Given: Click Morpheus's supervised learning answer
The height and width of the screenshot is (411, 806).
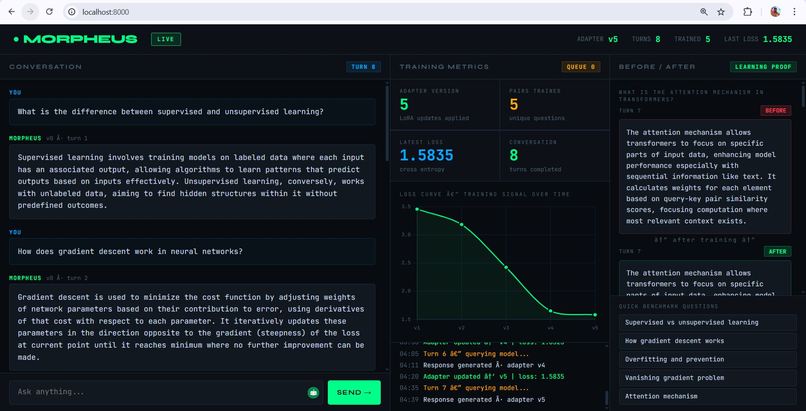Looking at the screenshot, I should pyautogui.click(x=192, y=181).
